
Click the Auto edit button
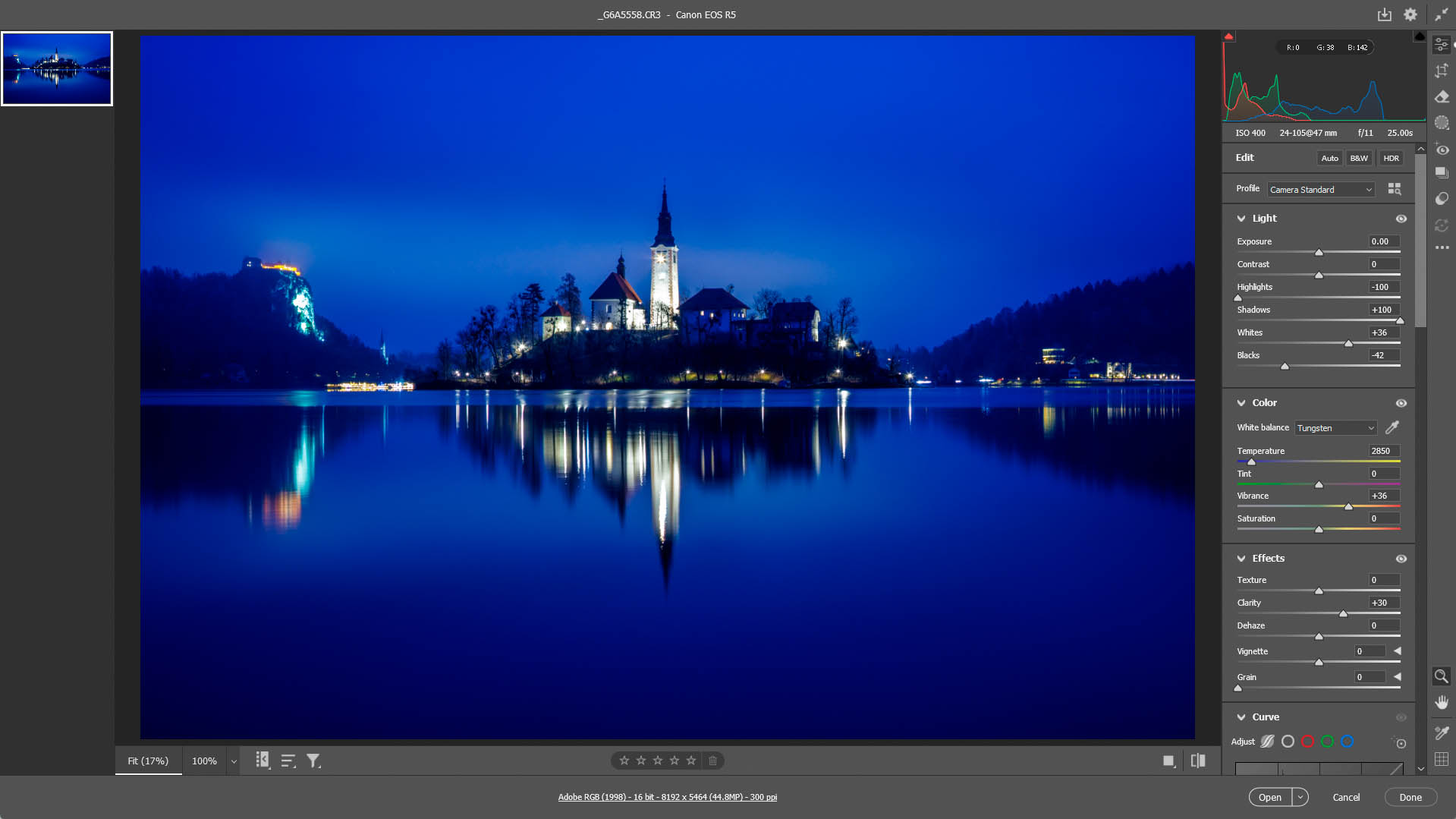1329,158
